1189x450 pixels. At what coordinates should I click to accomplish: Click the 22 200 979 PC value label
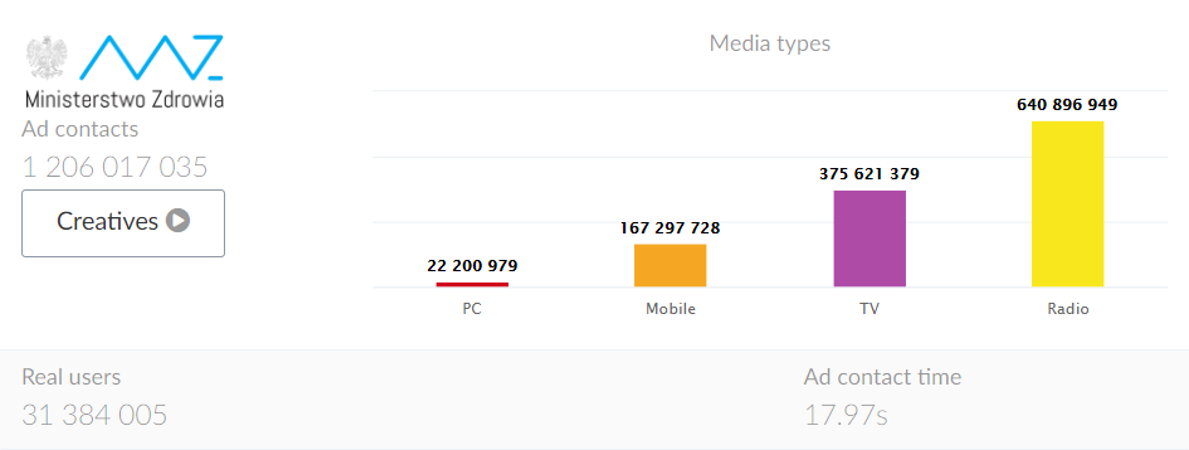click(x=472, y=266)
